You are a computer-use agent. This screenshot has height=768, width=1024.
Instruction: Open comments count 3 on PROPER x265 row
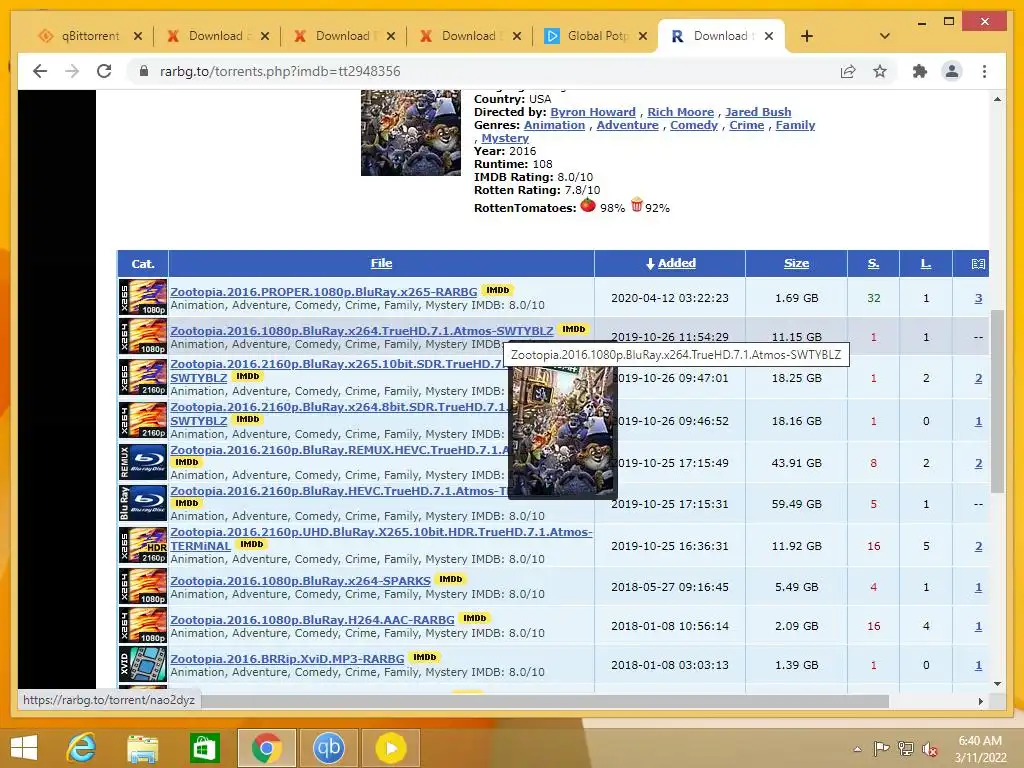tap(978, 298)
